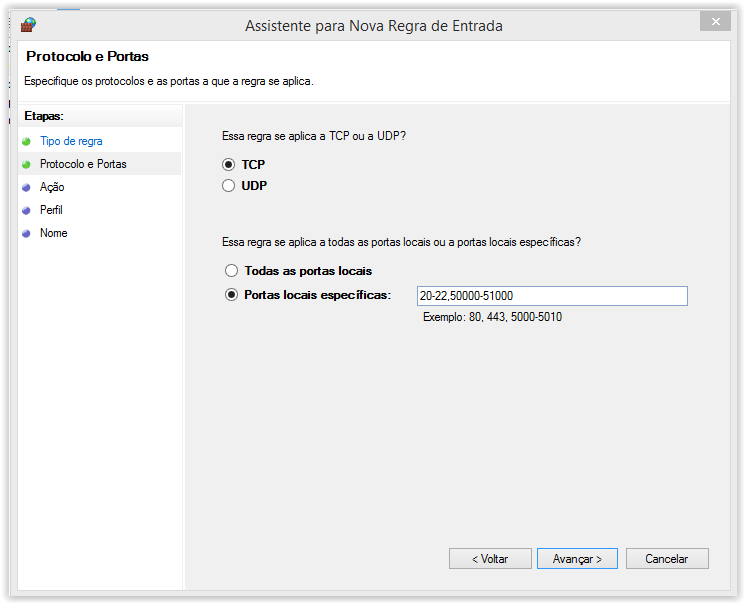
Task: Open the Perfil step in sidebar
Action: click(x=51, y=210)
